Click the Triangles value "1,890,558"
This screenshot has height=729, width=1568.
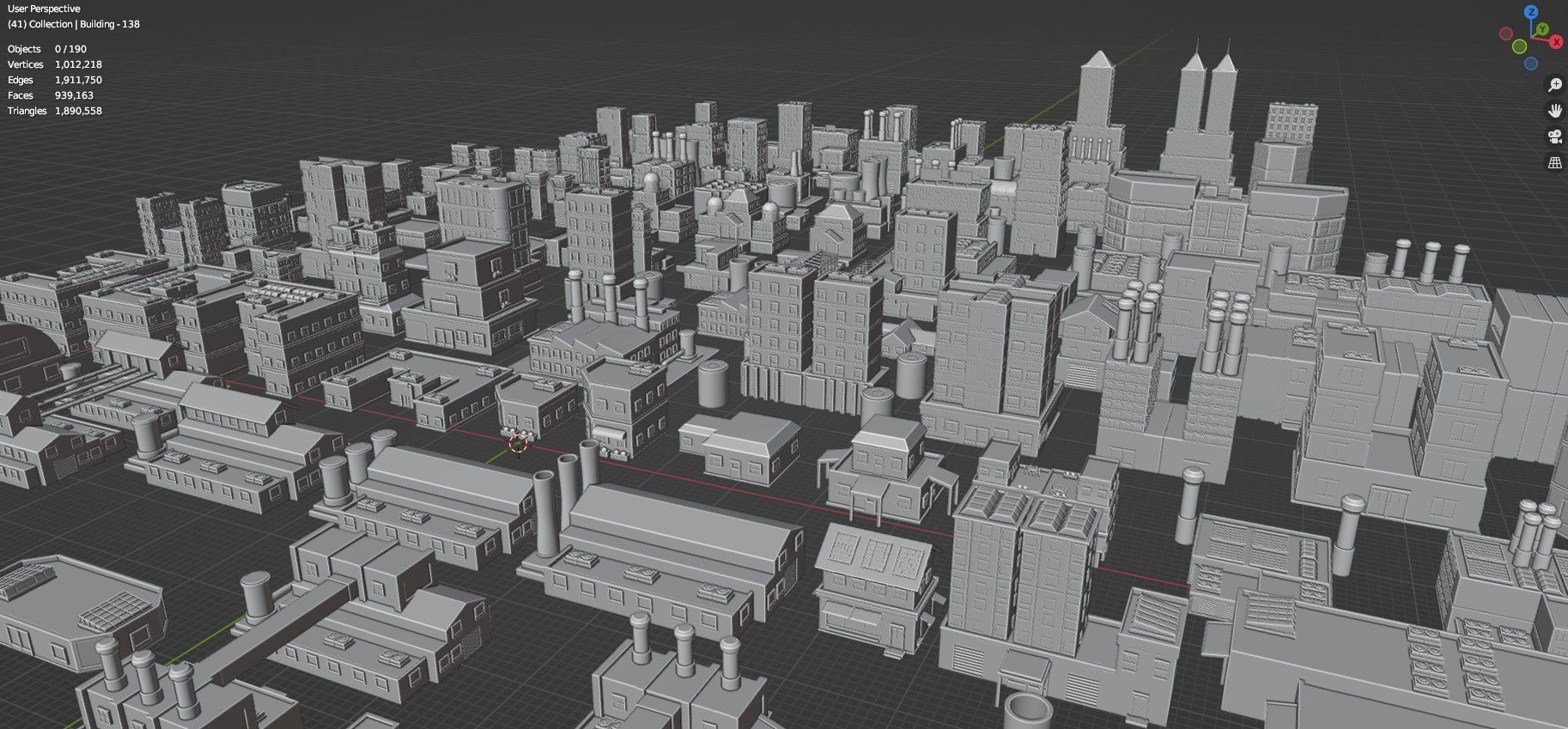point(78,111)
